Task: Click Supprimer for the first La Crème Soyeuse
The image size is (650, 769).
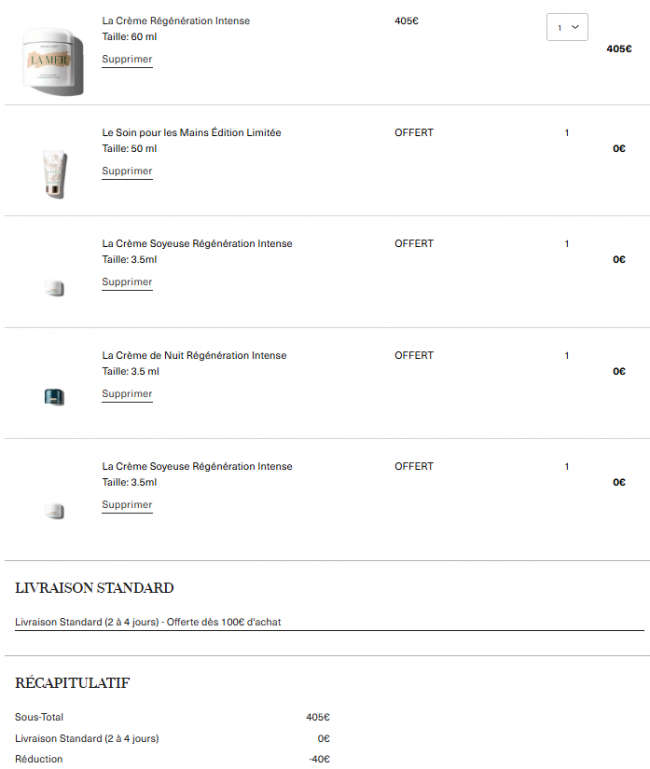Action: click(127, 282)
